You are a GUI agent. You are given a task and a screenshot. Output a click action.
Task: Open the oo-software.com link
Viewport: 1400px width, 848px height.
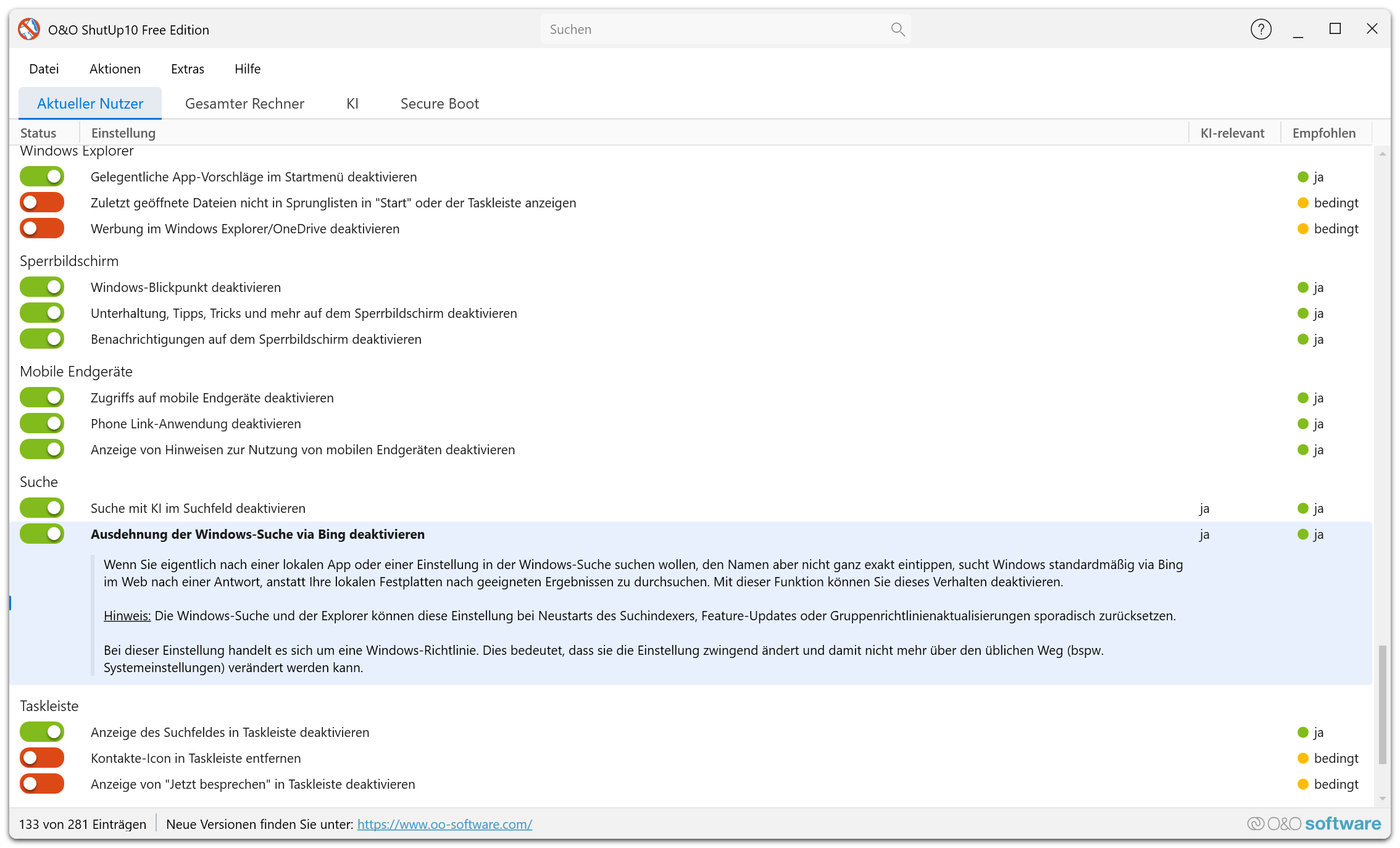[x=444, y=825]
